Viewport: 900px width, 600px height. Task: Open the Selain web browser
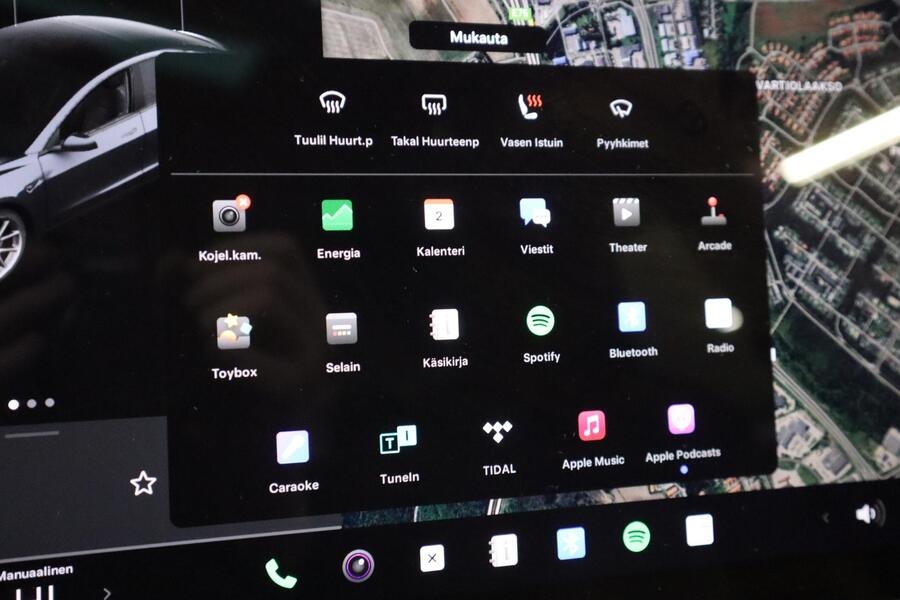(x=342, y=329)
